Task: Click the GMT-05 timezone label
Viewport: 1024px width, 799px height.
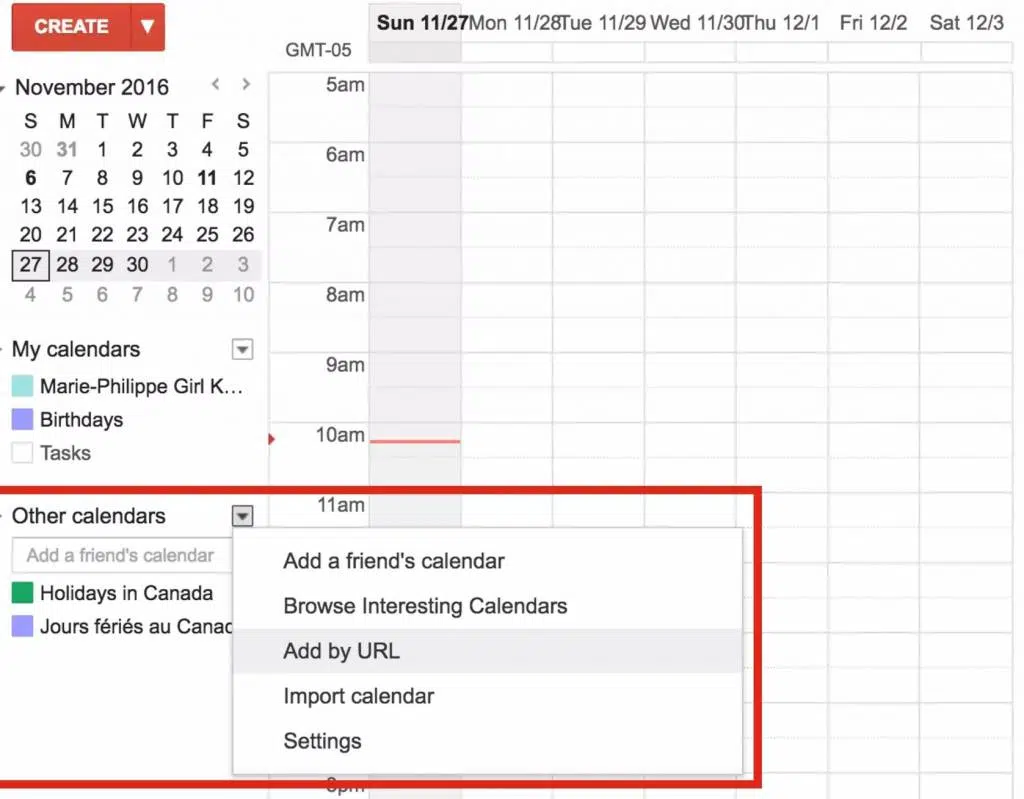Action: [318, 50]
